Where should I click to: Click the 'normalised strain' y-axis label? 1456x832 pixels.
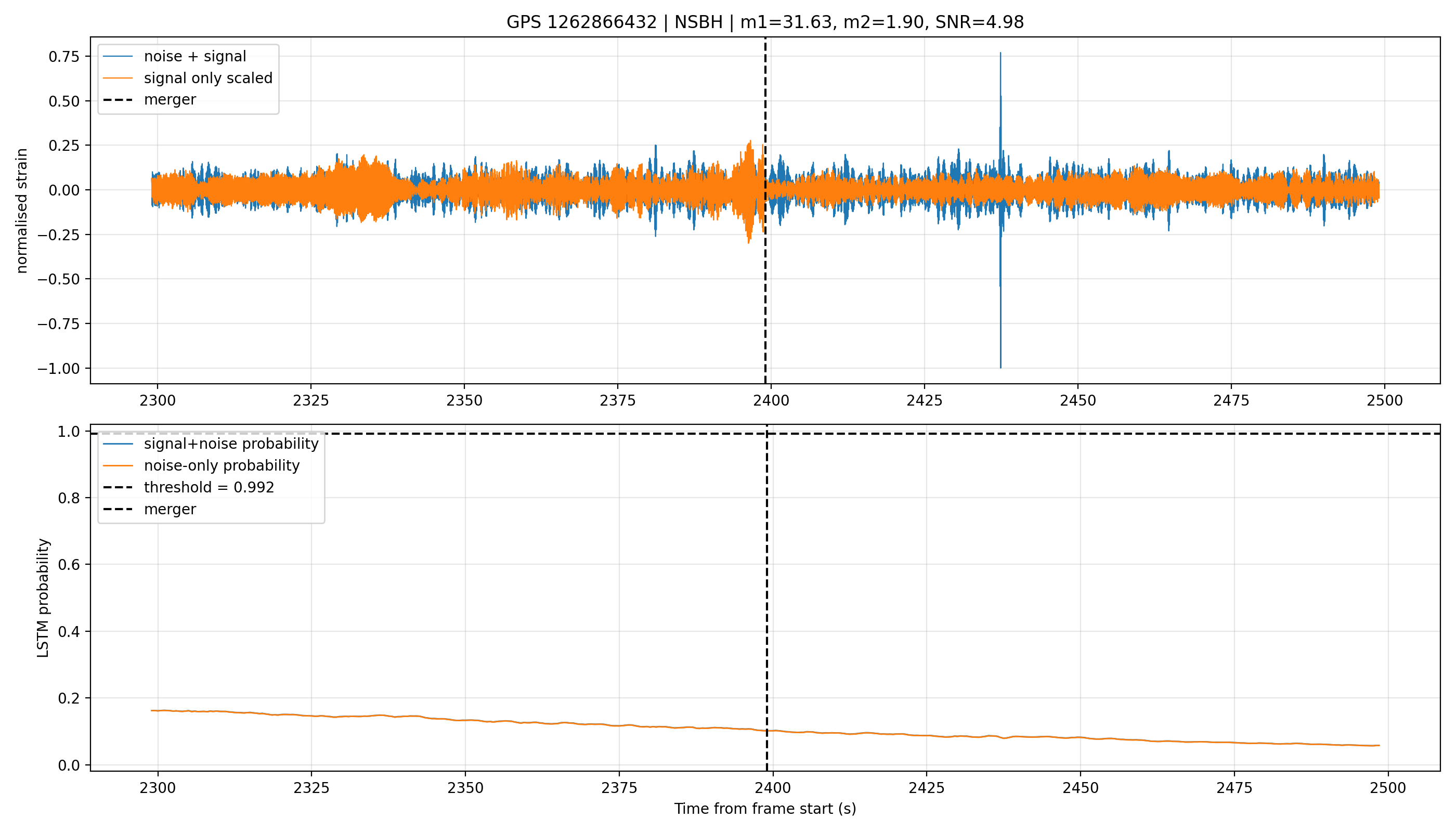pyautogui.click(x=22, y=211)
